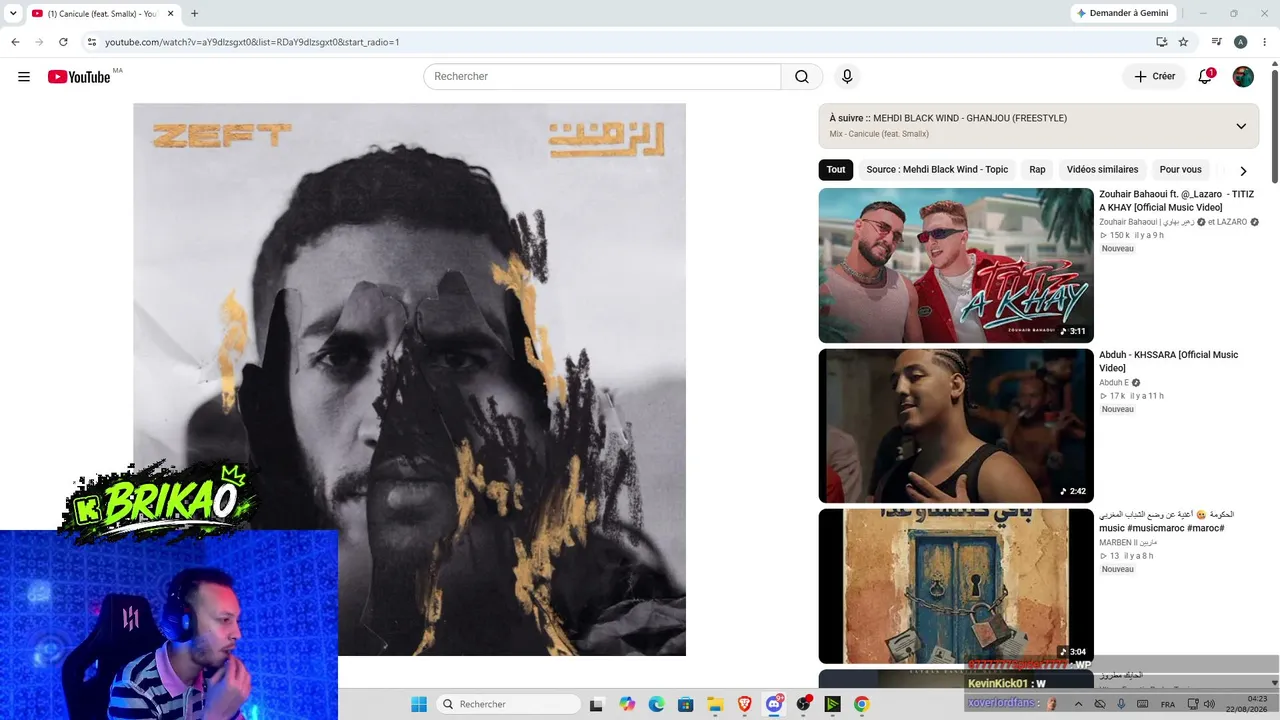Open the 'TITIZ A KHAY' video thumbnail
1280x720 pixels.
956,266
